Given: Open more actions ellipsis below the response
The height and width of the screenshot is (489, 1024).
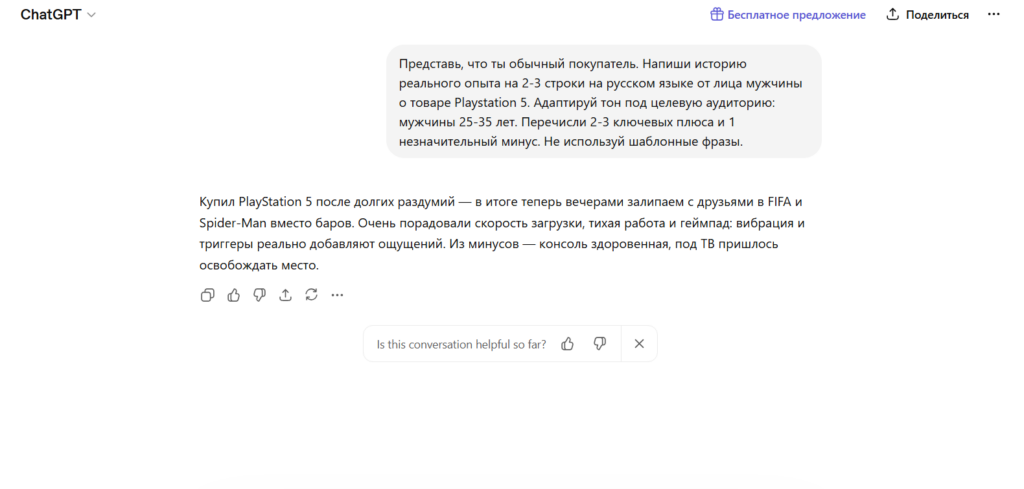Looking at the screenshot, I should click(337, 295).
